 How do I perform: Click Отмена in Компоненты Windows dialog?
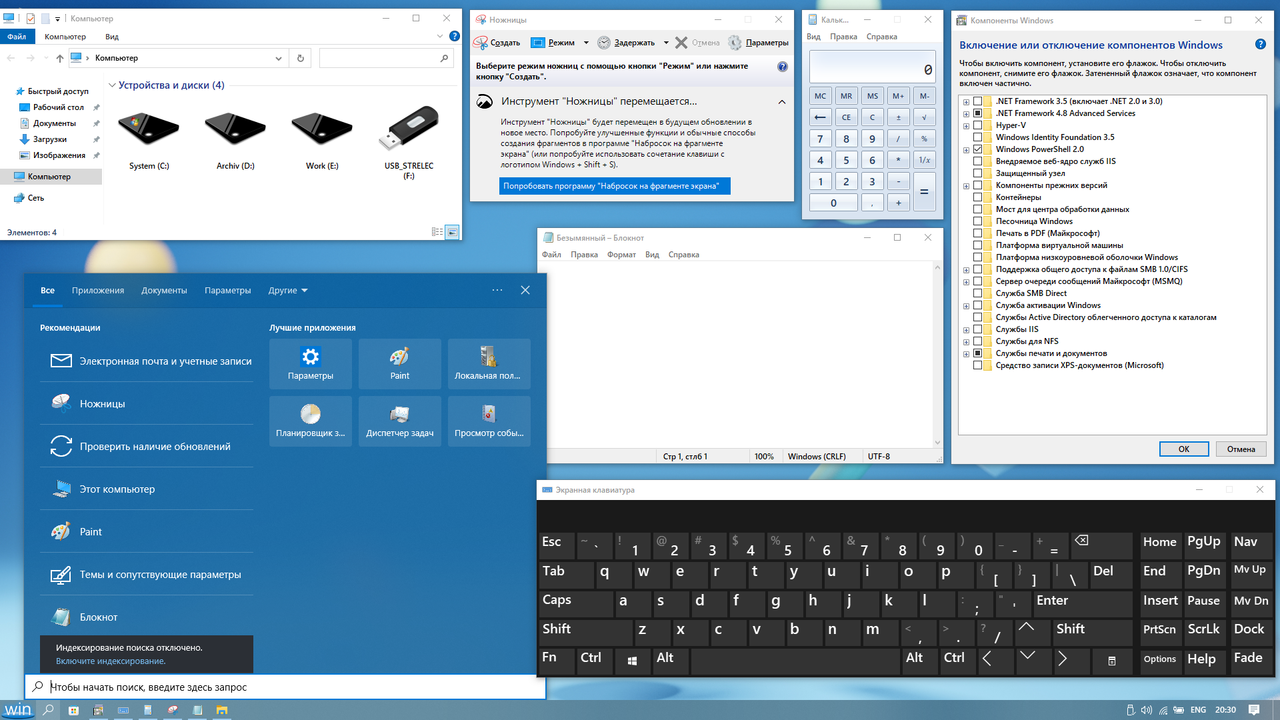pyautogui.click(x=1240, y=449)
